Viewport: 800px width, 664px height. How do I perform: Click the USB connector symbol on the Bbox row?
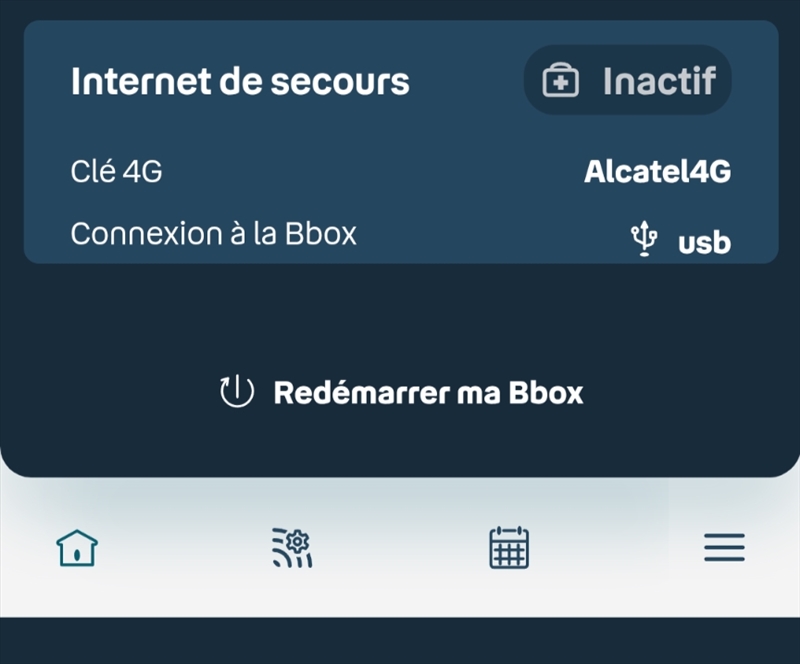643,238
